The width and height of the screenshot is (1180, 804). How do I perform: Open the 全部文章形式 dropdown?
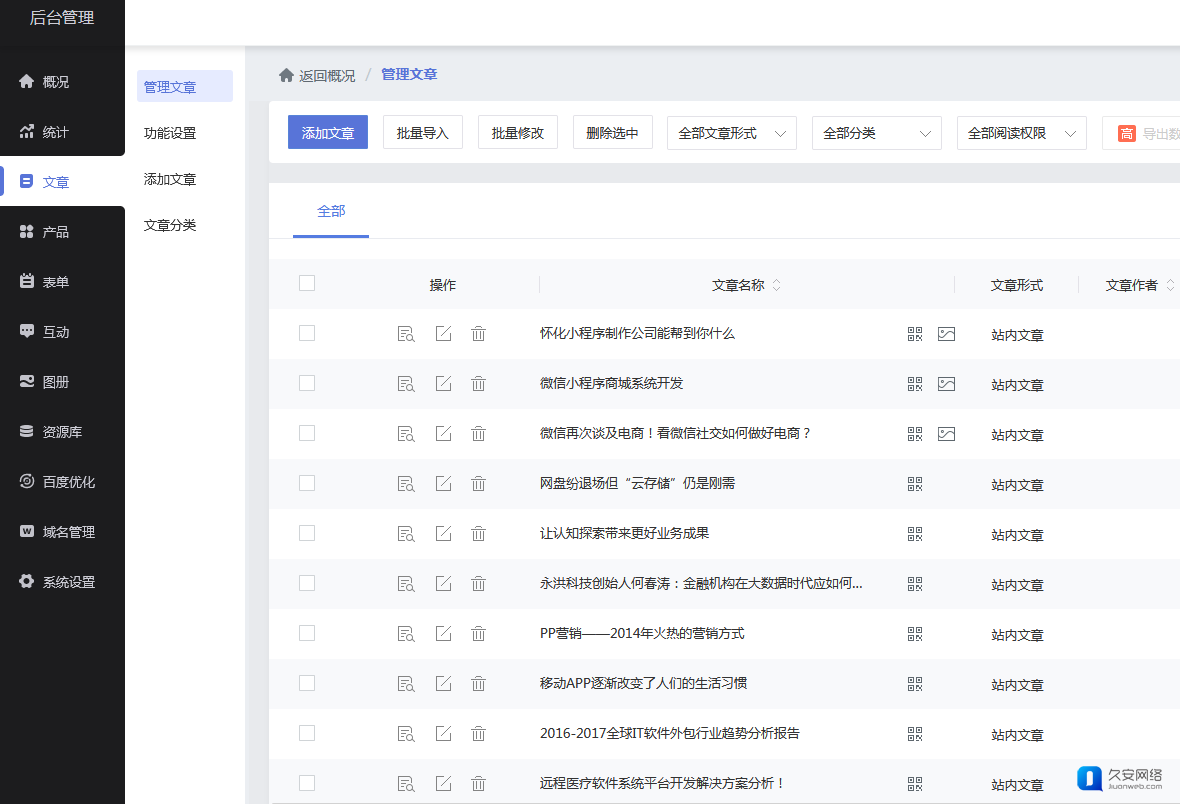click(731, 133)
